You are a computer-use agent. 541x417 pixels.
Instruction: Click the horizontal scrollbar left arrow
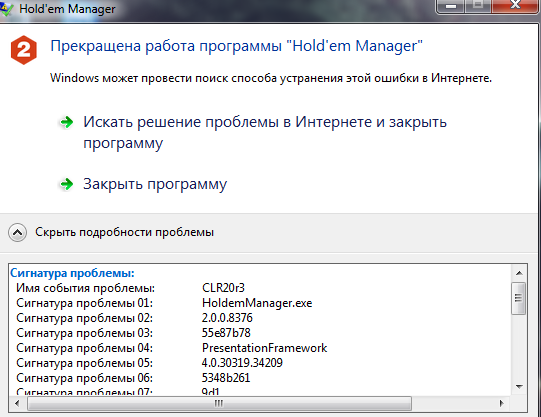(17, 403)
